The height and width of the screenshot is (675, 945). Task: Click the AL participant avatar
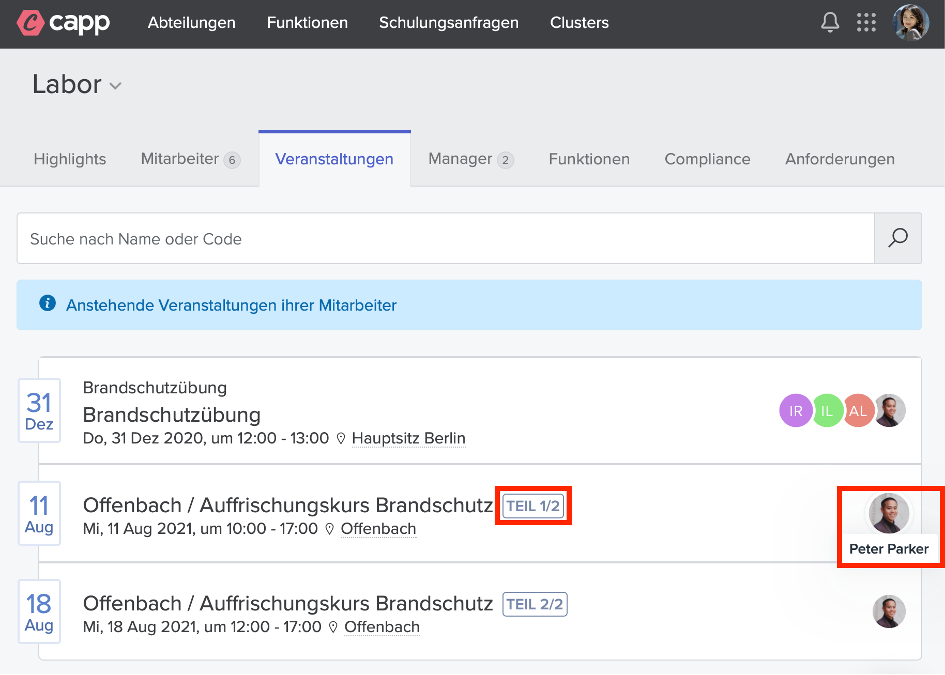(x=858, y=410)
